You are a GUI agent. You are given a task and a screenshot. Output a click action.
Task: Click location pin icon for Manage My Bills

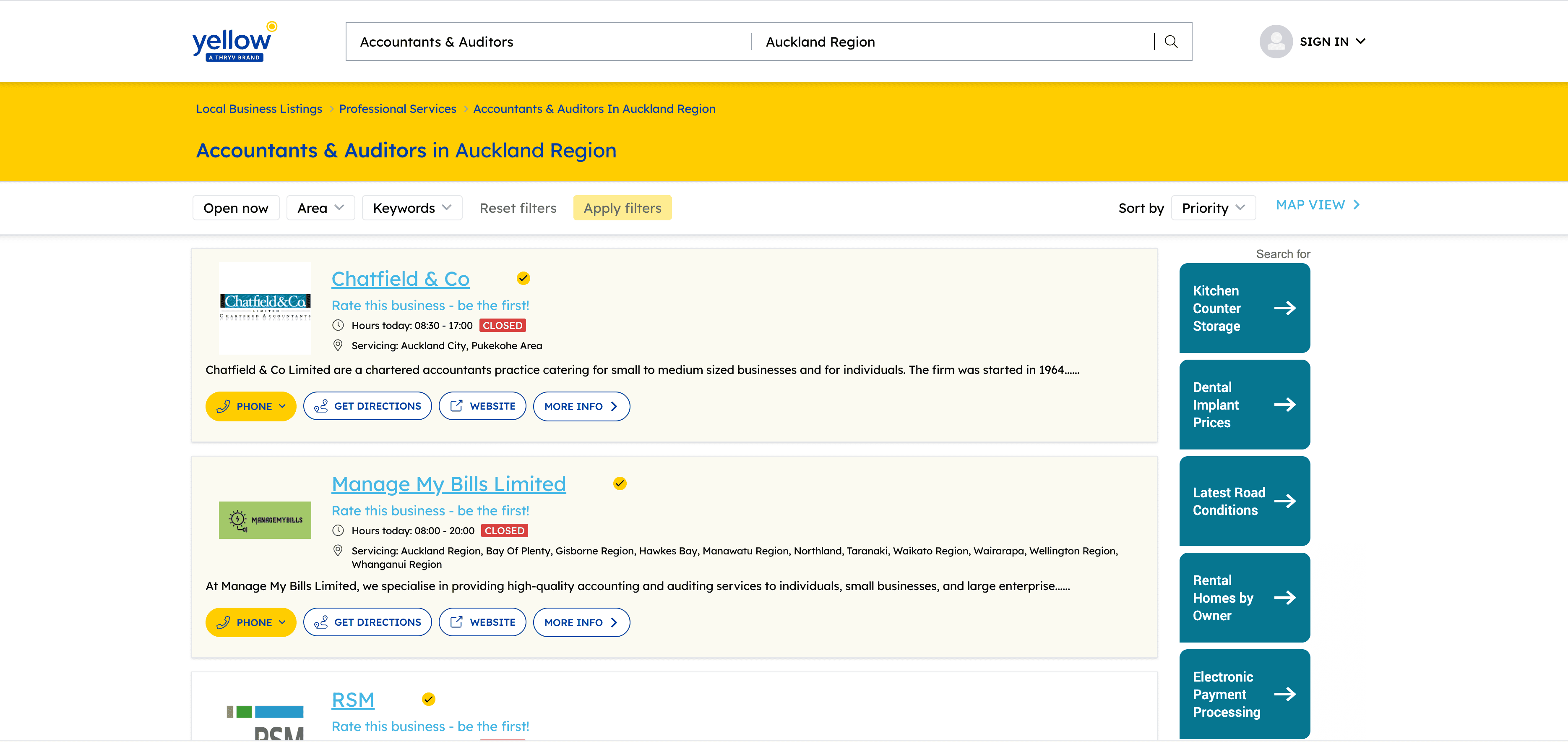point(338,551)
